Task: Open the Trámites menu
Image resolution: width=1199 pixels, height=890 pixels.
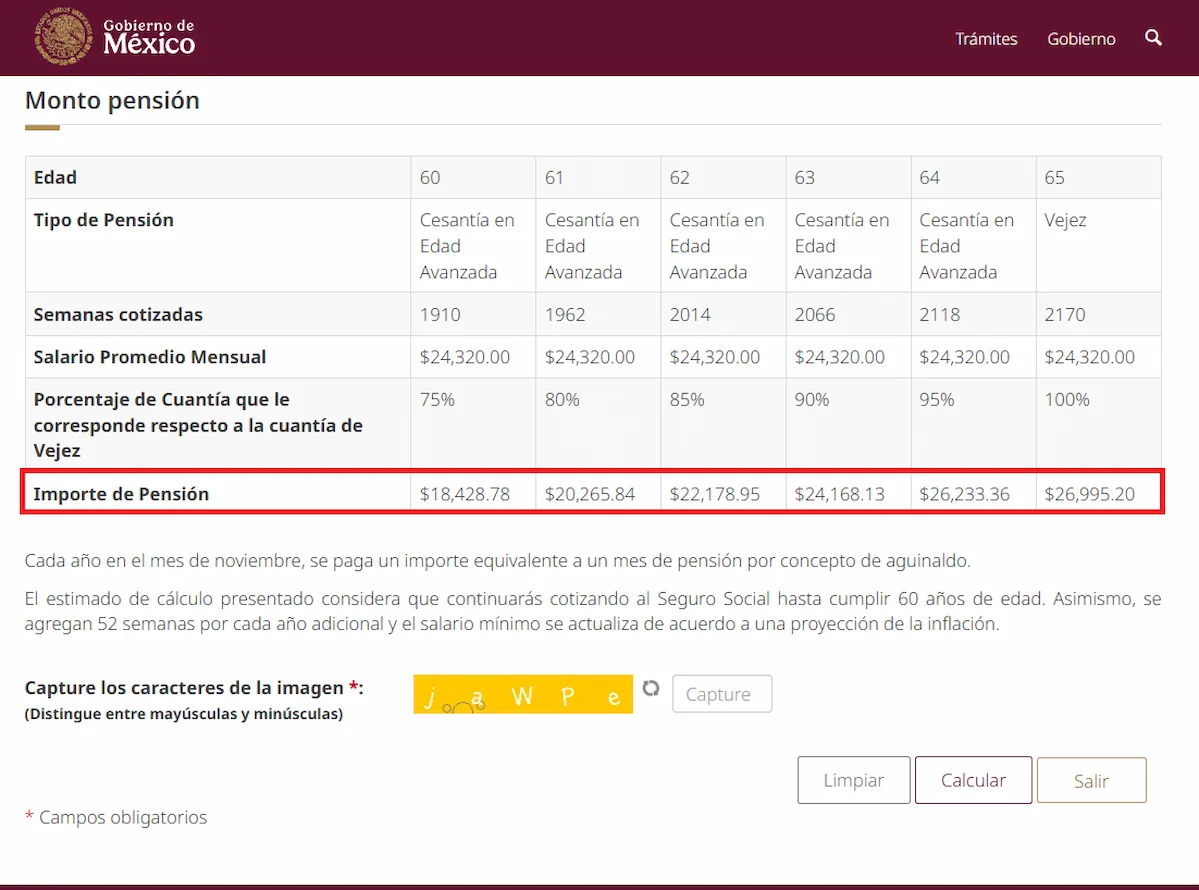Action: pyautogui.click(x=985, y=39)
